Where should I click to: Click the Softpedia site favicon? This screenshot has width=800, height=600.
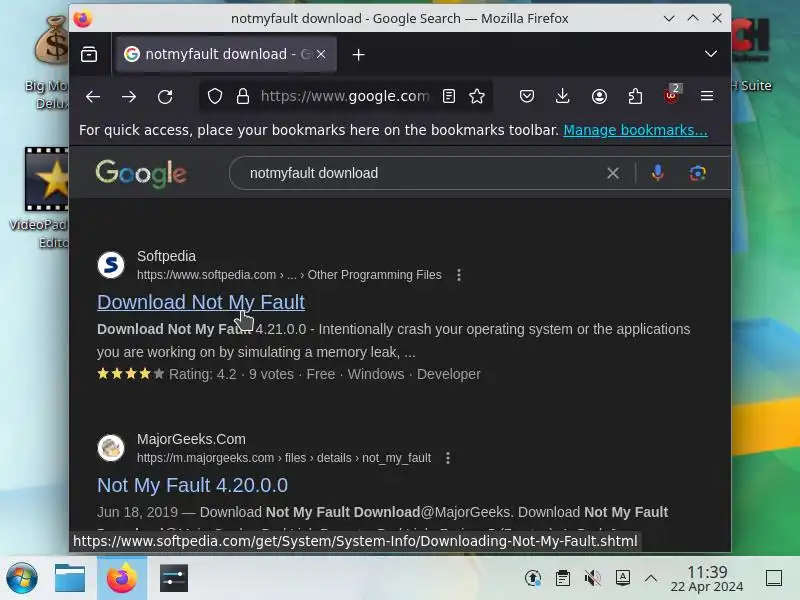tap(111, 265)
